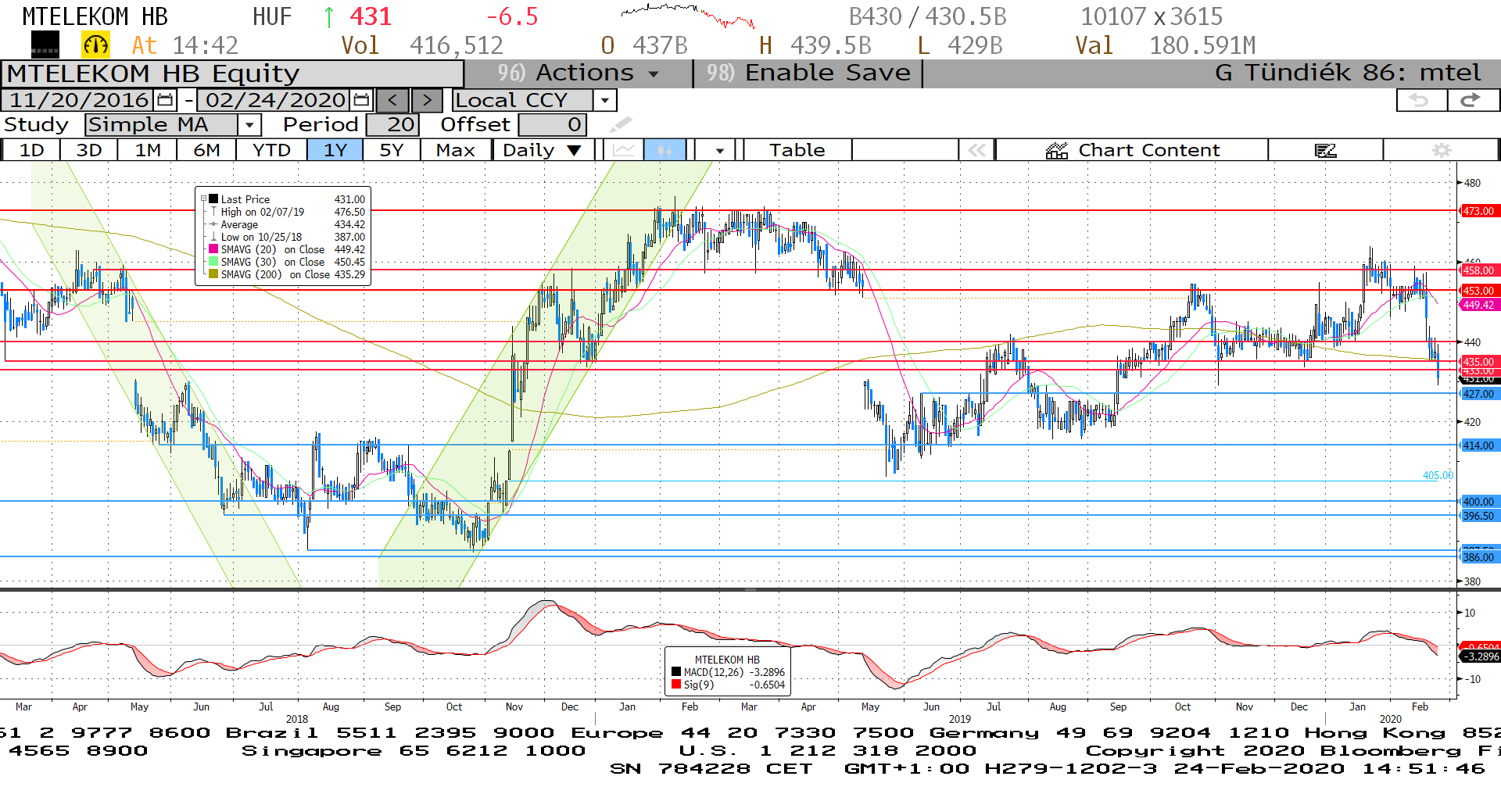Click the yellow gauge icon in header

96,45
